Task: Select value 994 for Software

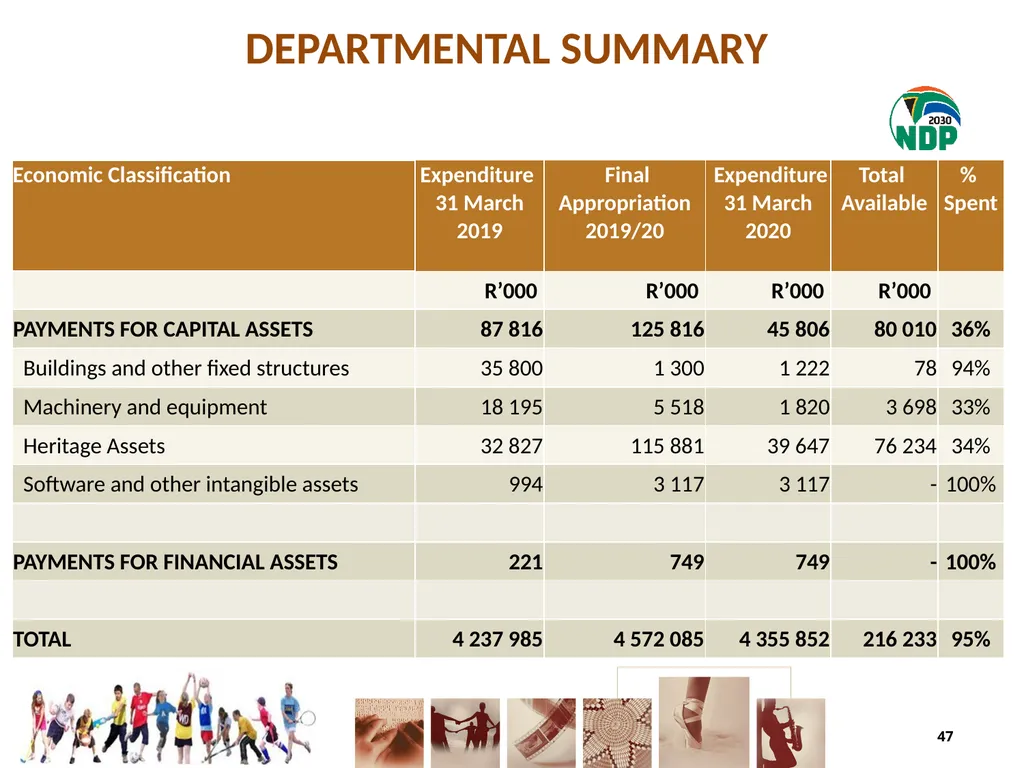Action: tap(526, 485)
